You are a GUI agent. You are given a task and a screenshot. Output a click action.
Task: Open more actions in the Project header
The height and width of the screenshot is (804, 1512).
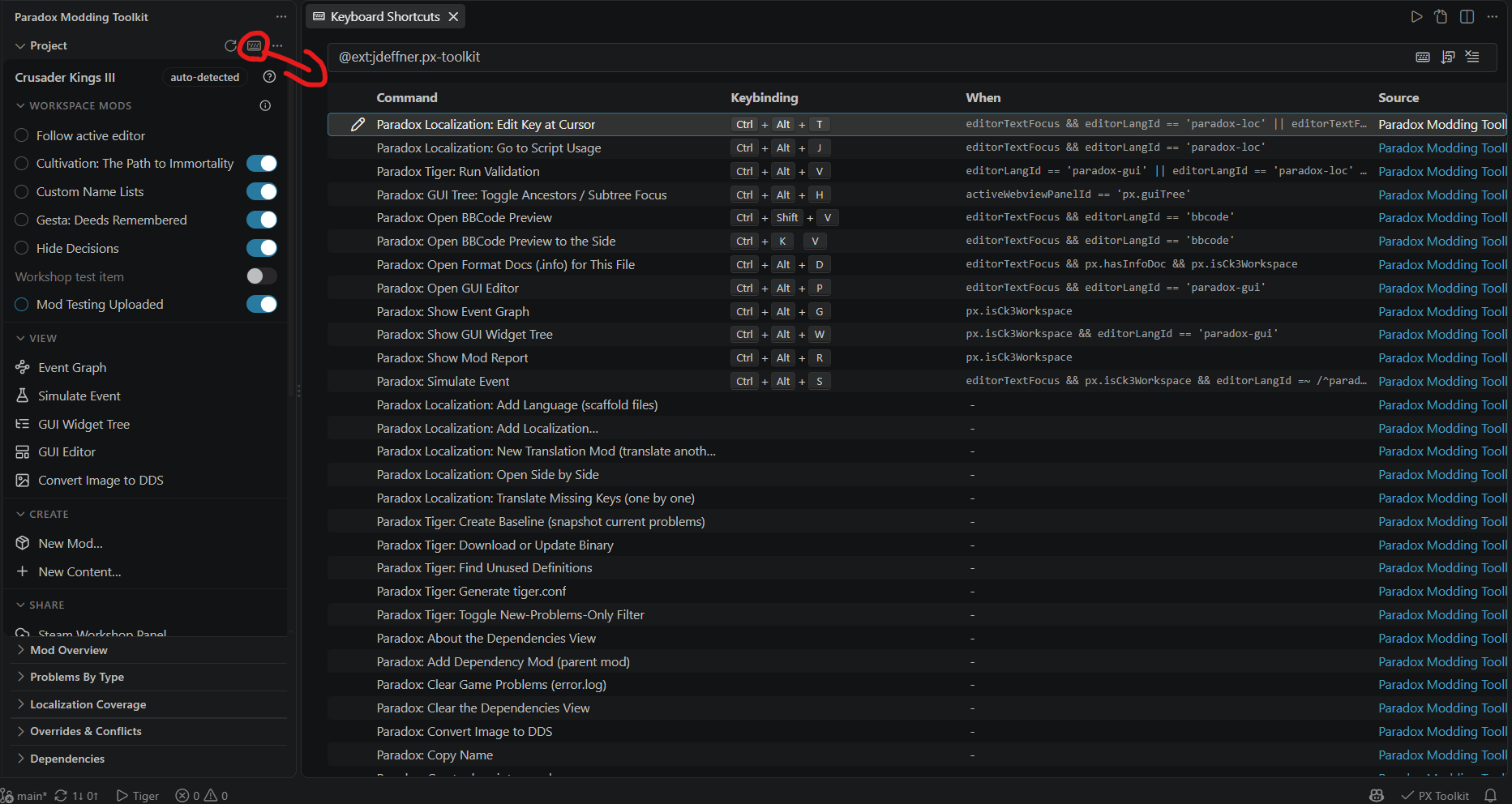277,45
